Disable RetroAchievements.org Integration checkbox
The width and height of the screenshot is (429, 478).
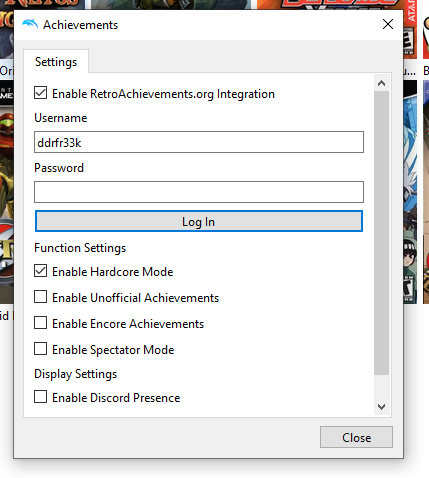tap(40, 93)
